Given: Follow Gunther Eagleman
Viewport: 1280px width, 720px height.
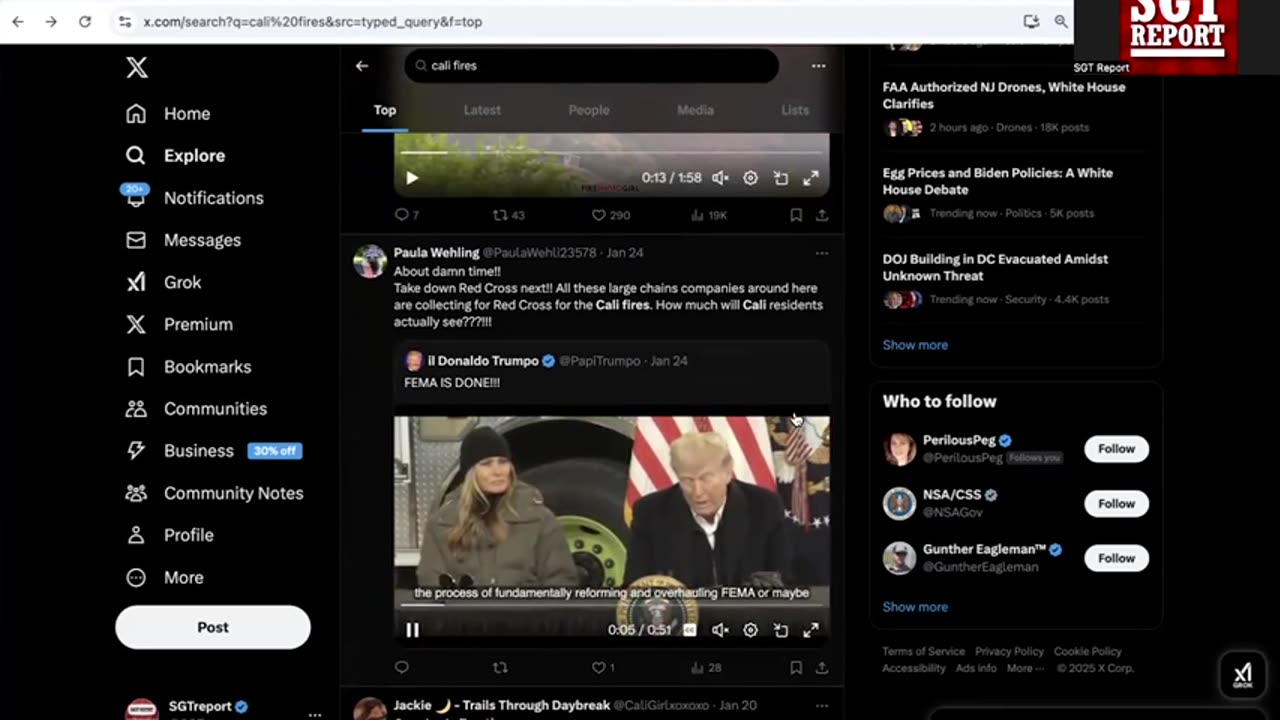Looking at the screenshot, I should click(x=1116, y=558).
